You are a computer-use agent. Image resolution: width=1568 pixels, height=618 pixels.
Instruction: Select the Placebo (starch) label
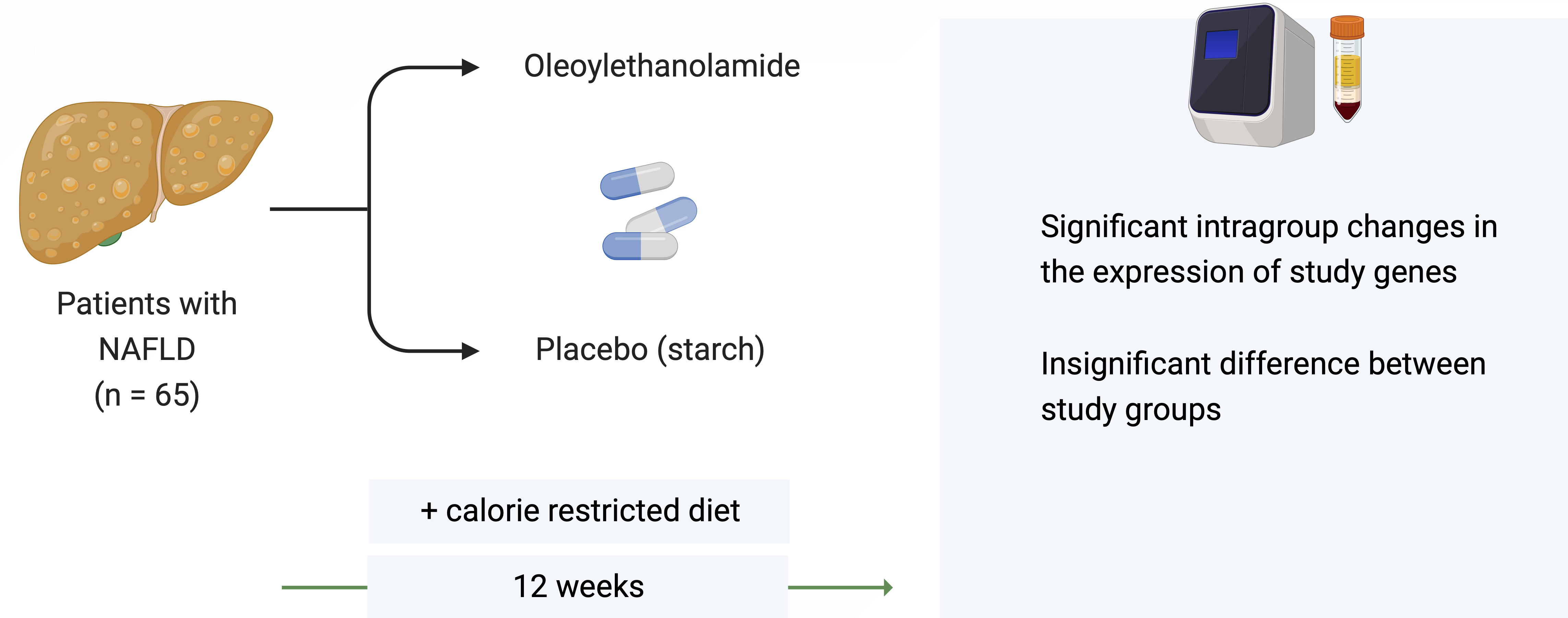(x=649, y=349)
